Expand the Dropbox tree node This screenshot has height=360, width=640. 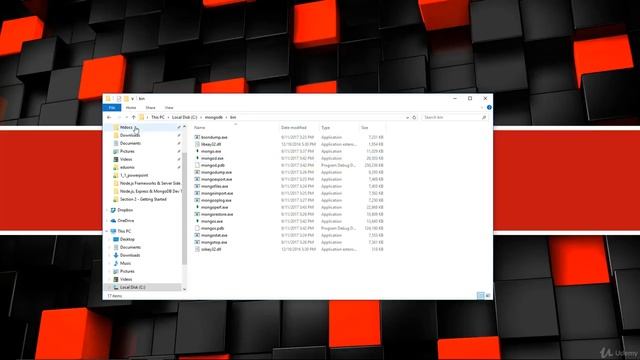[x=107, y=210]
